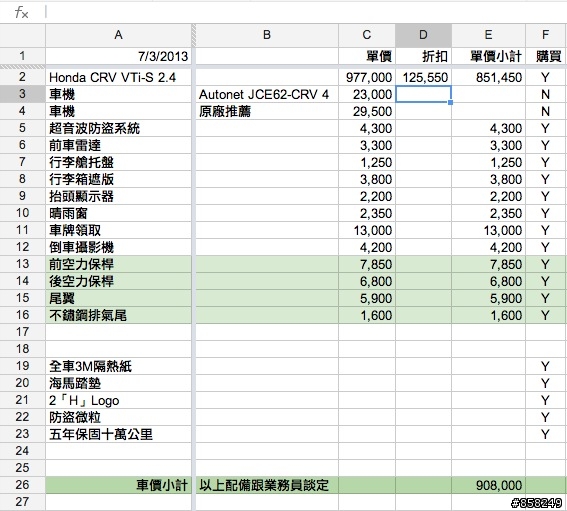Click the Y cell in row 23
Viewport: 567px width, 511px height.
click(546, 434)
